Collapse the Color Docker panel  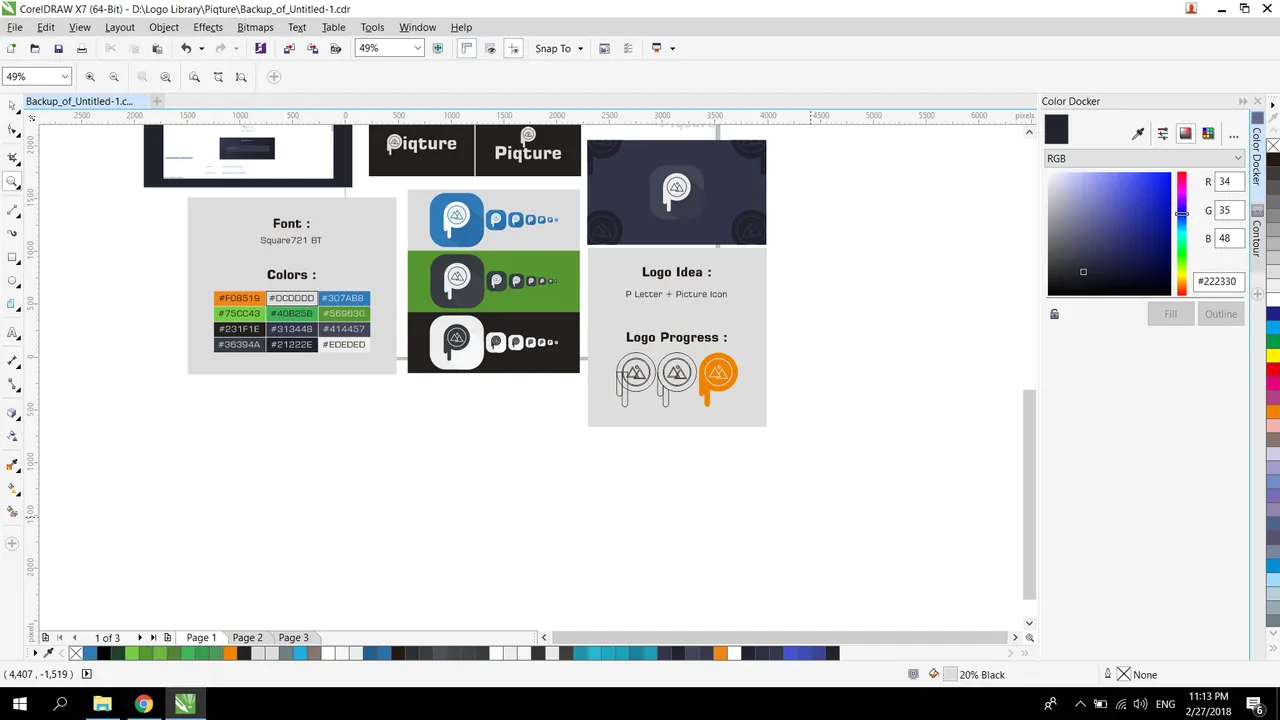coord(1244,101)
